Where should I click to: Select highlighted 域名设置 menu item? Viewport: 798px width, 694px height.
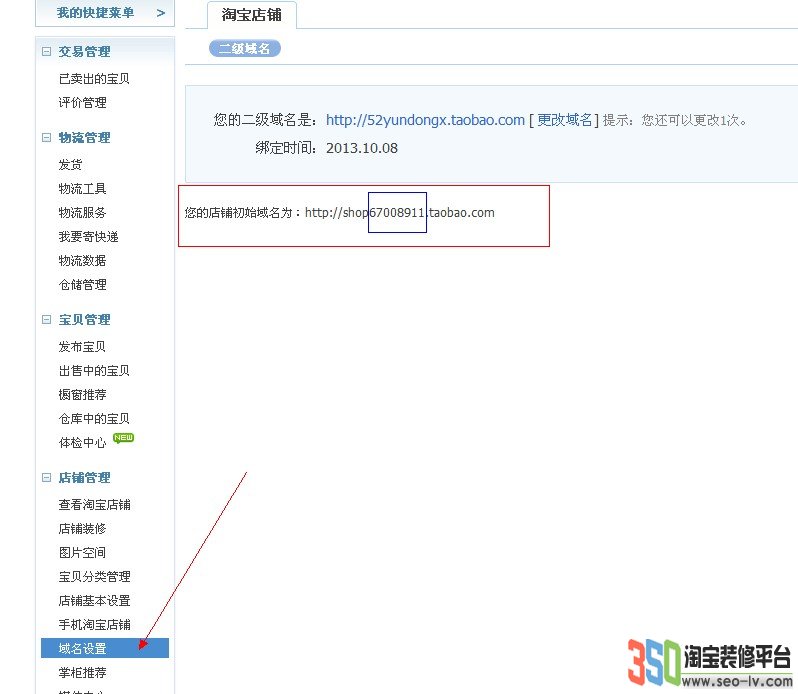point(105,648)
